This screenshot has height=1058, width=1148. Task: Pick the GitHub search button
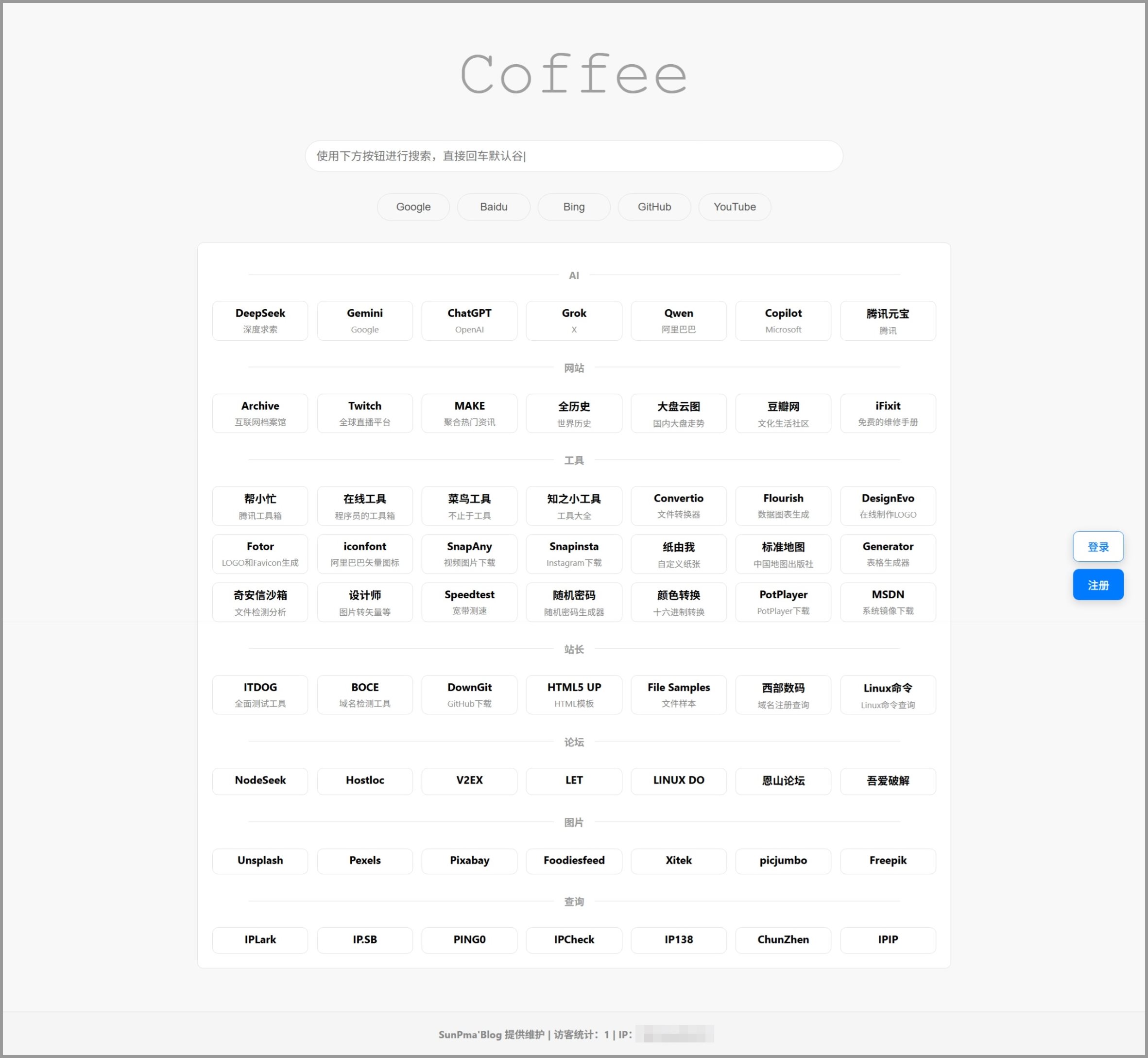[654, 207]
